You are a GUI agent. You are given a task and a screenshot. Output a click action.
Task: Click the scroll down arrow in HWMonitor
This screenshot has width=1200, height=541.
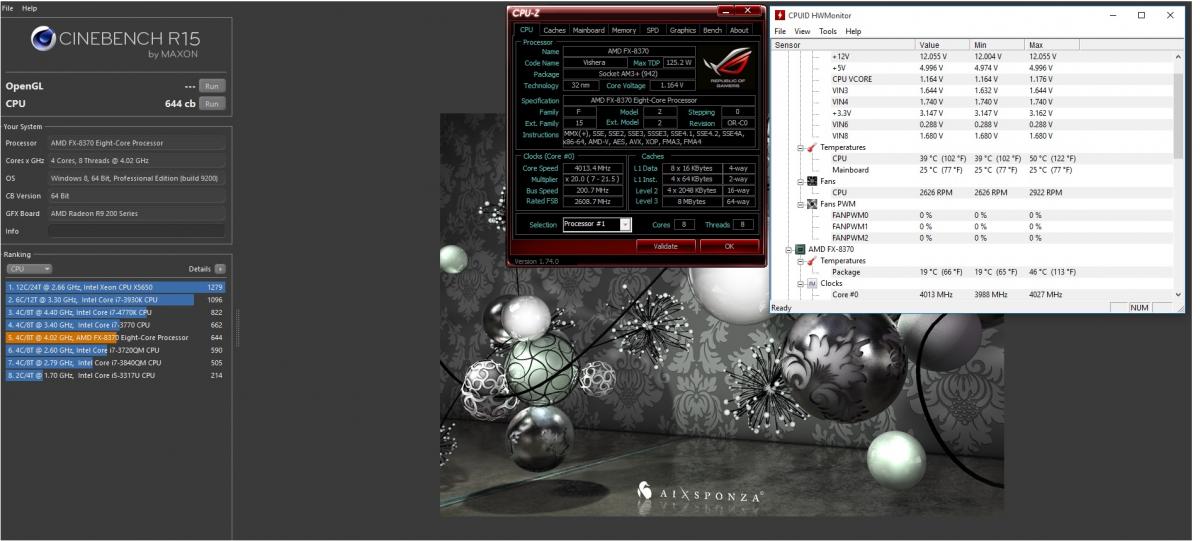1180,295
